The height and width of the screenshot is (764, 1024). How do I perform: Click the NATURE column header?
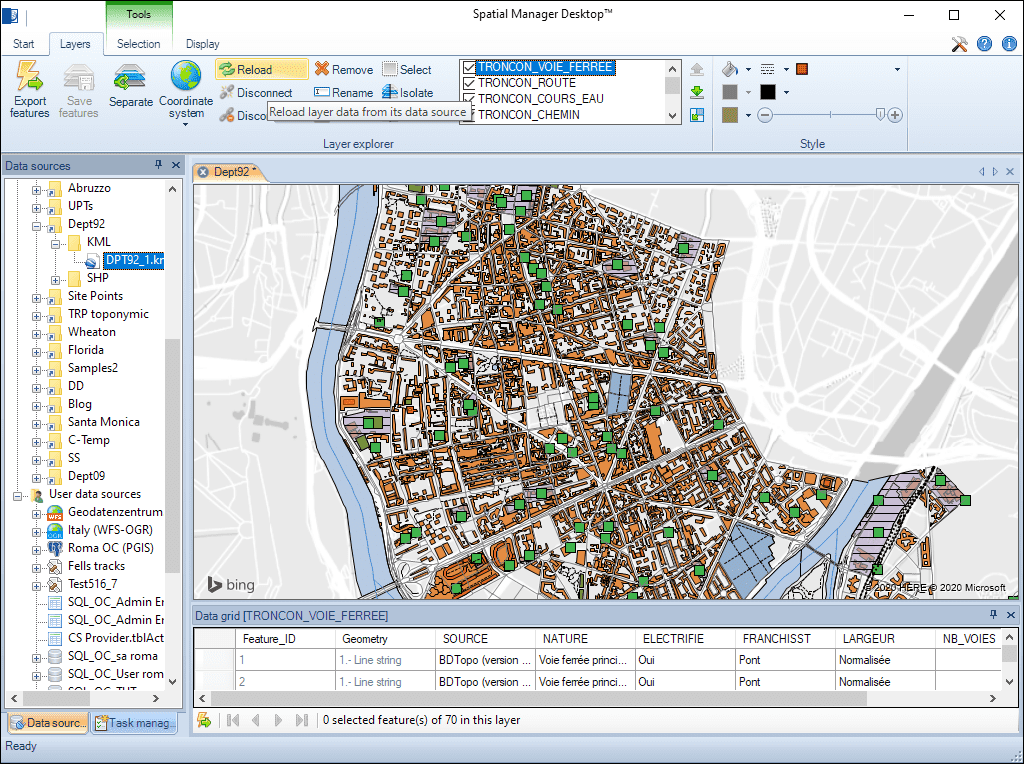[585, 639]
